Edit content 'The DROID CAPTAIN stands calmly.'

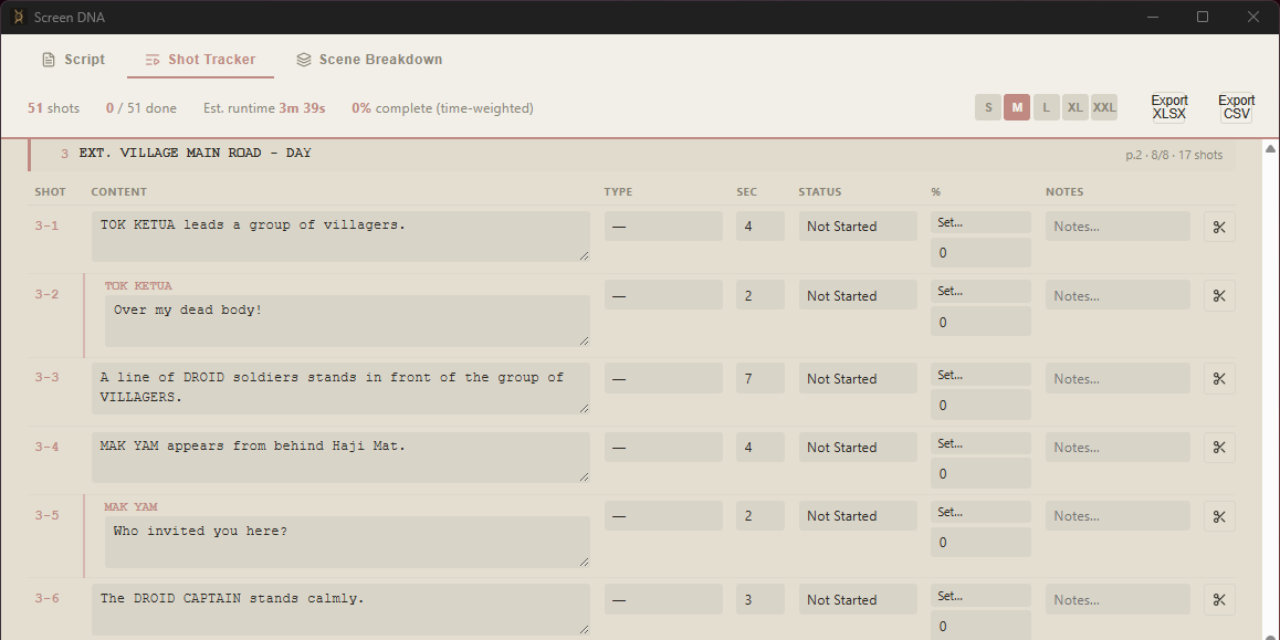coord(341,610)
